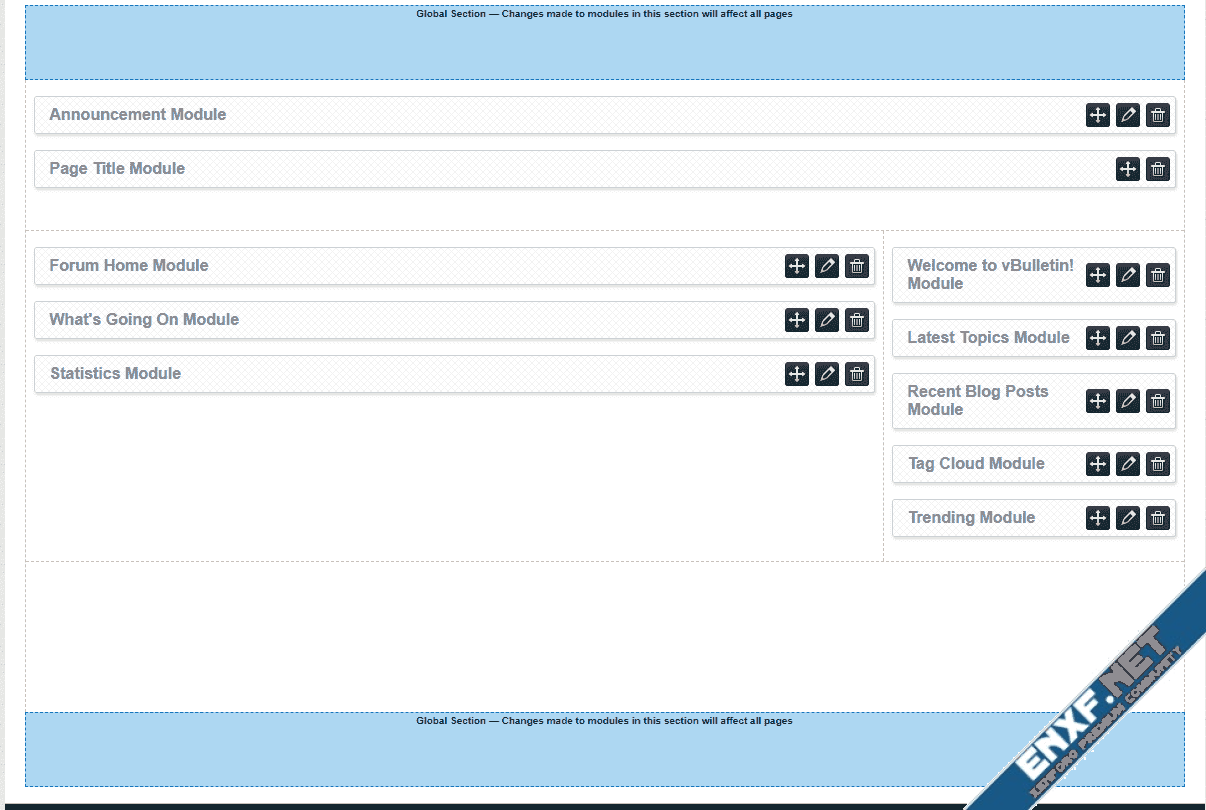Screen dimensions: 1206x810
Task: Trash the Statistics Module
Action: click(x=857, y=374)
